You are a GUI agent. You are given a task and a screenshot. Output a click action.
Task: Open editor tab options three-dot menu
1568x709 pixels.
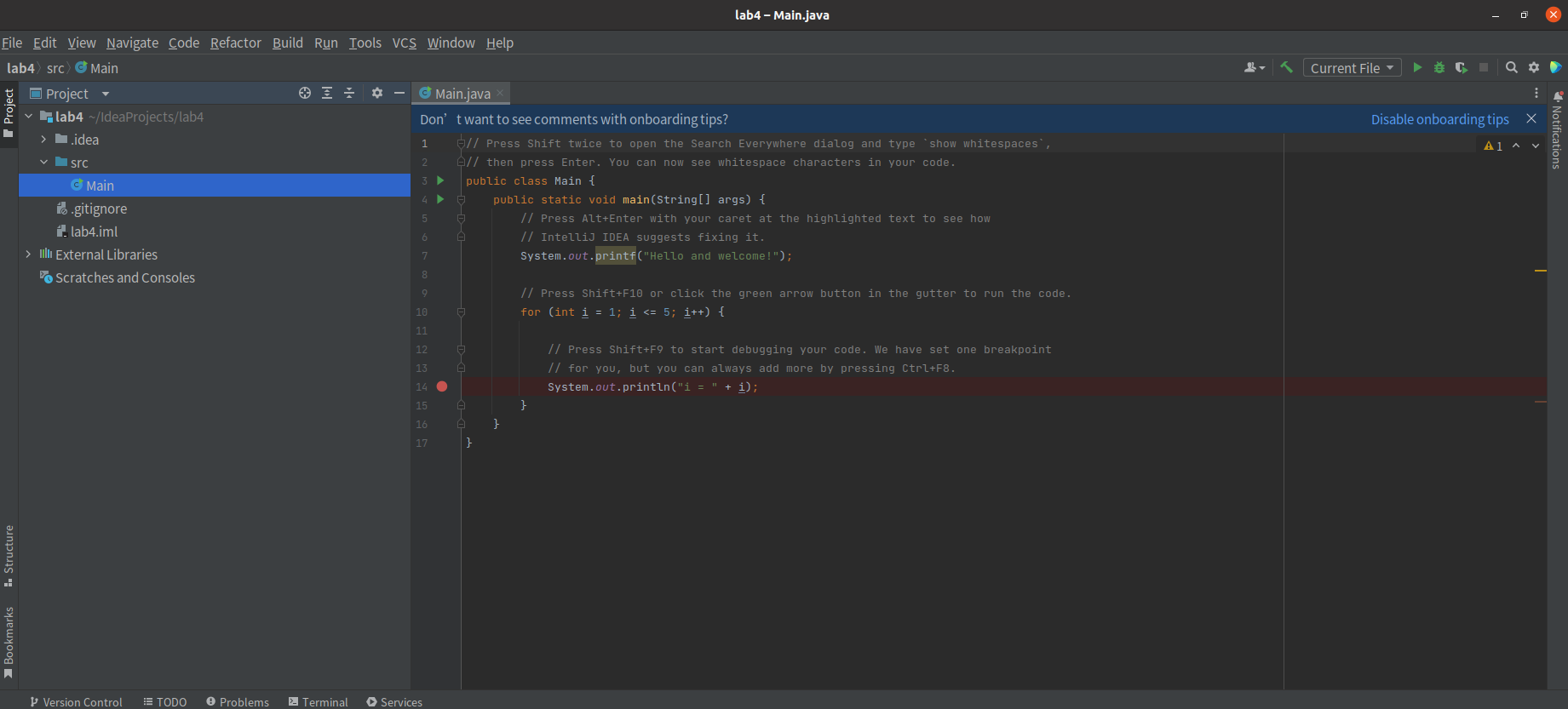[1536, 93]
